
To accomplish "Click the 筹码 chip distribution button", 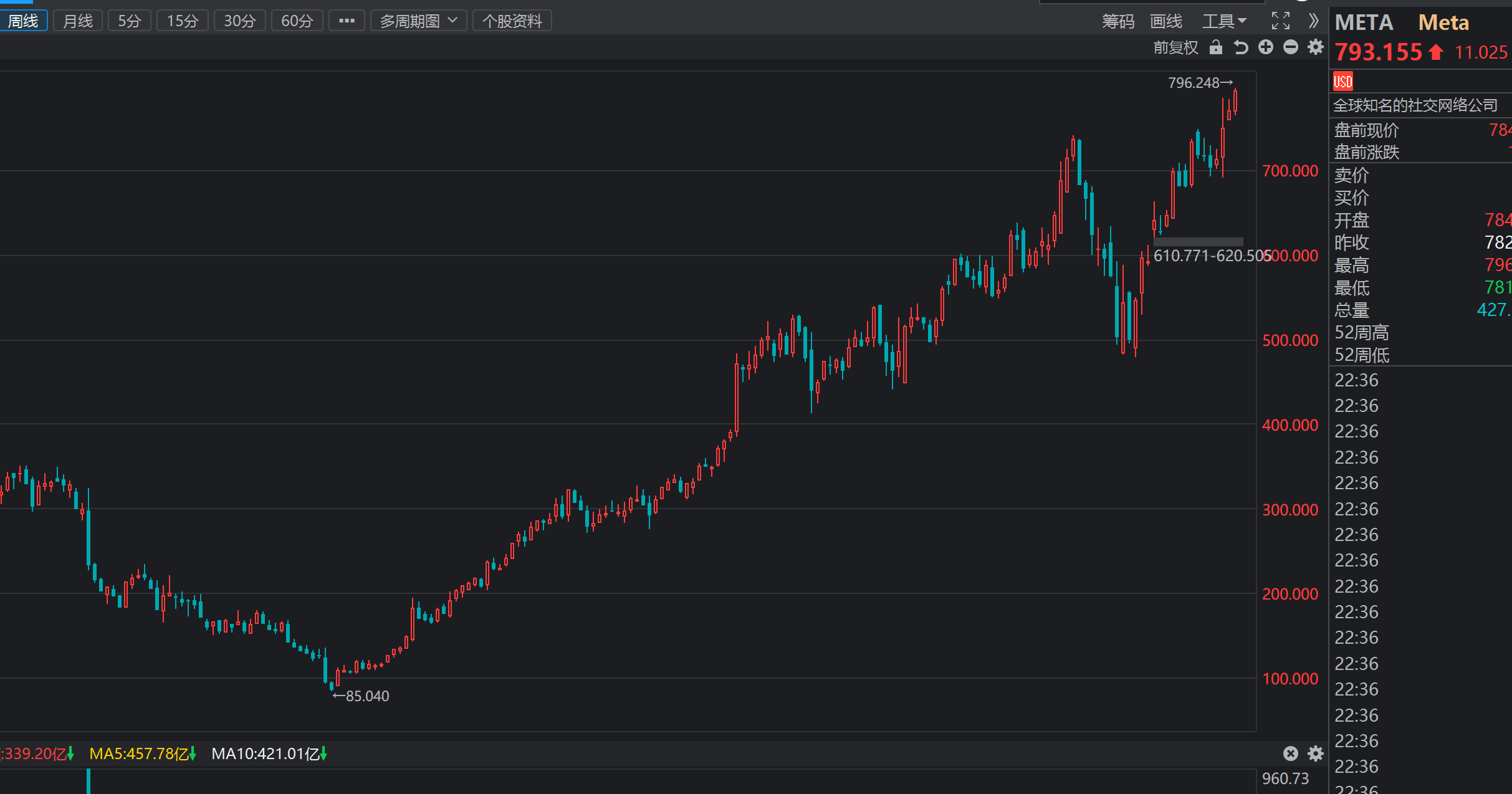I will [1118, 21].
